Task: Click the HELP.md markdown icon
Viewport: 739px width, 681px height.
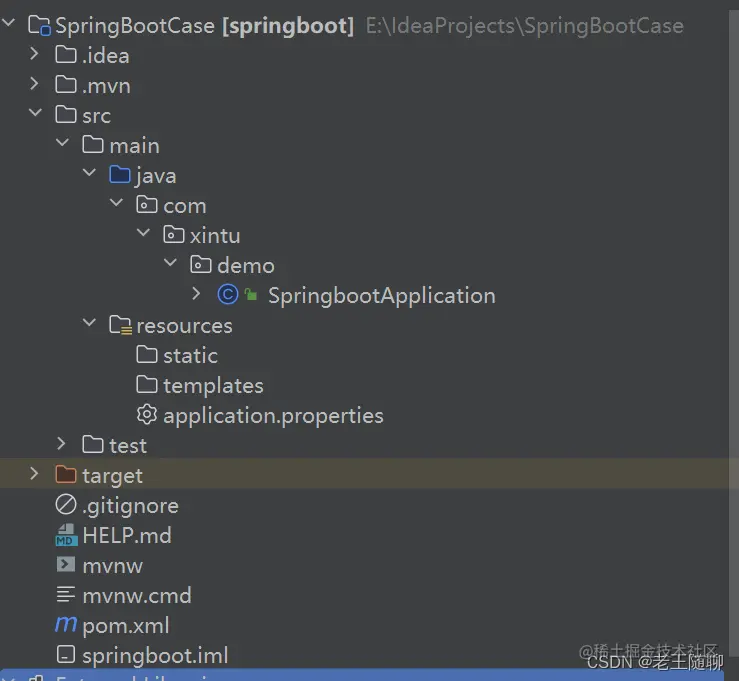Action: (66, 535)
